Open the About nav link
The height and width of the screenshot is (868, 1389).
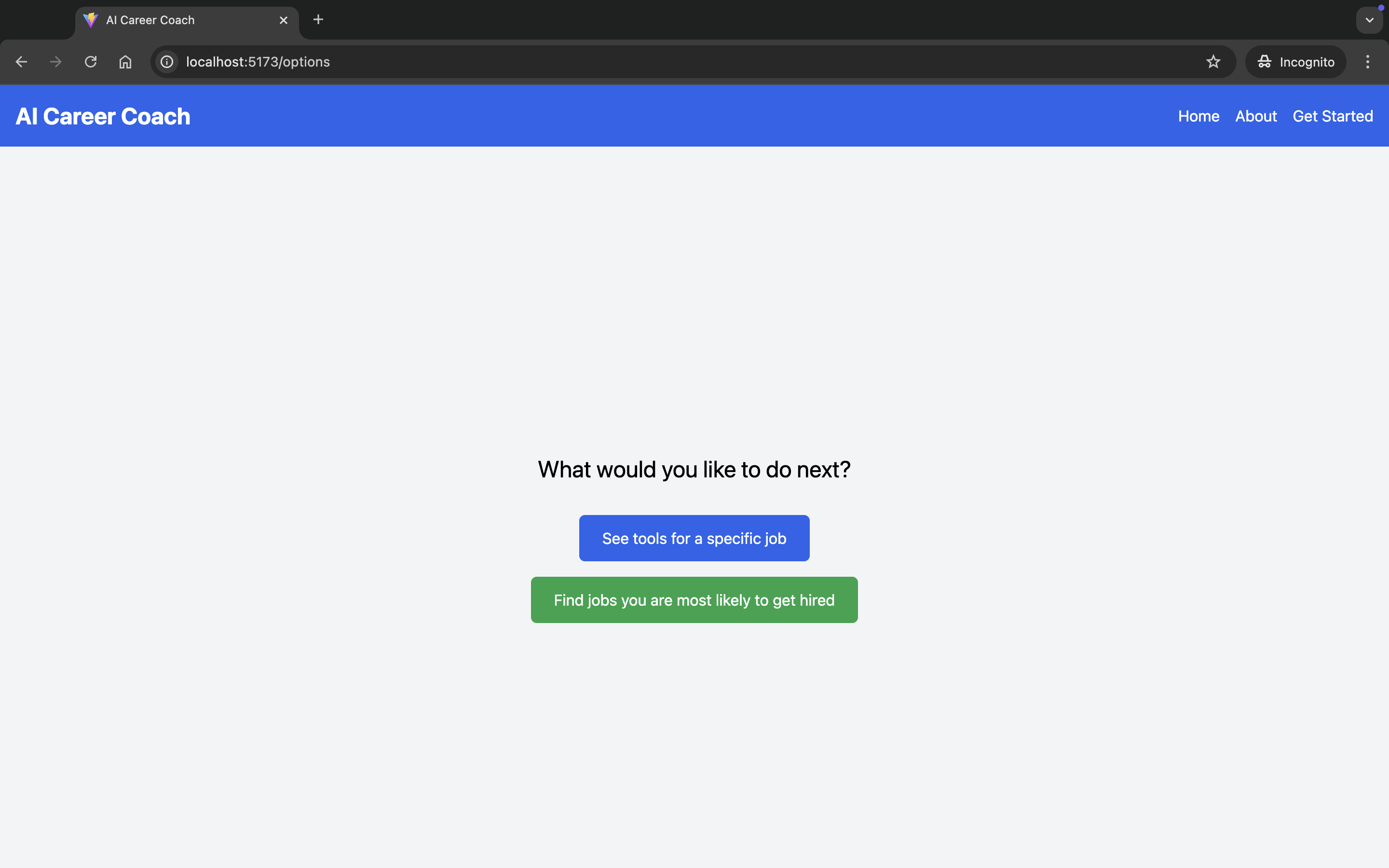[1256, 116]
